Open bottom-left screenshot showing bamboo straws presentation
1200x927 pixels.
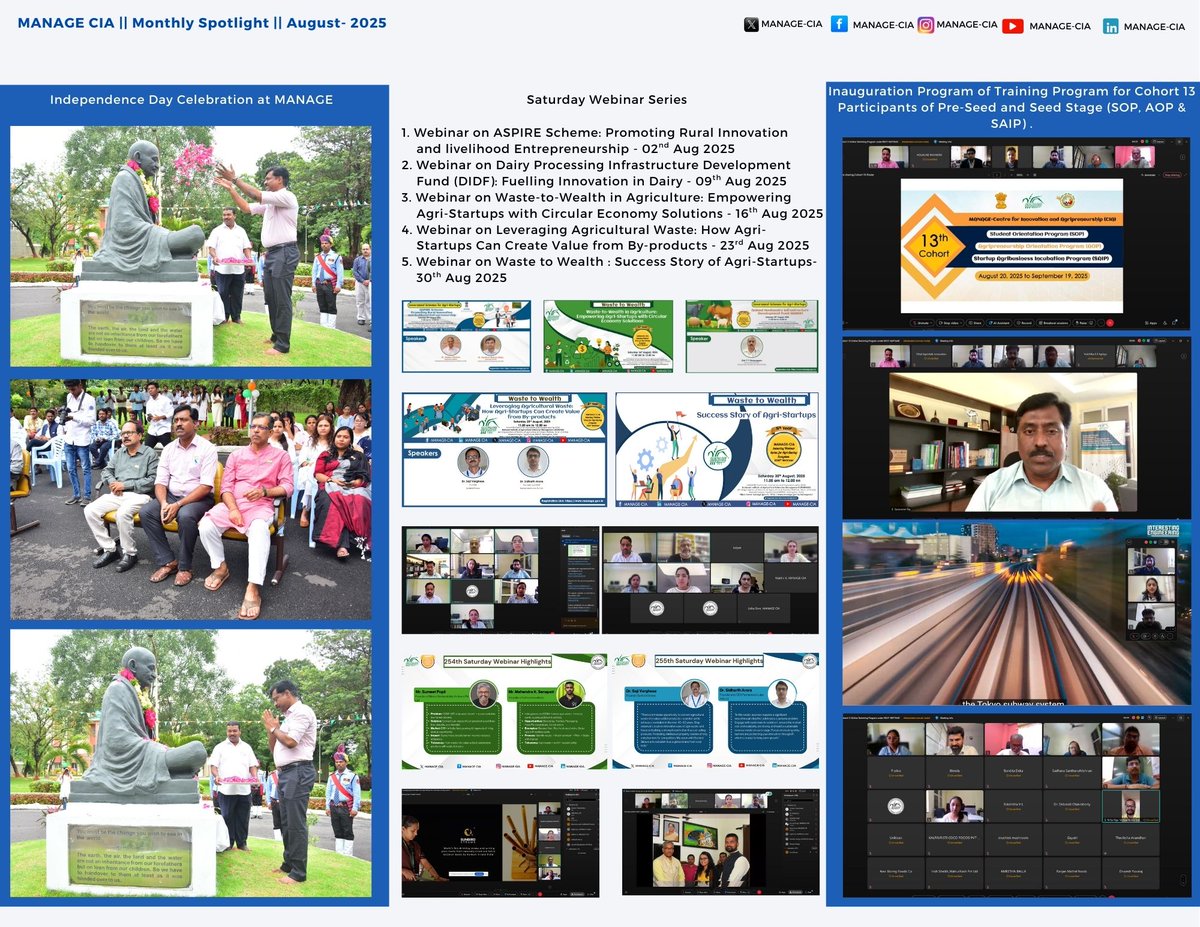pyautogui.click(x=500, y=843)
